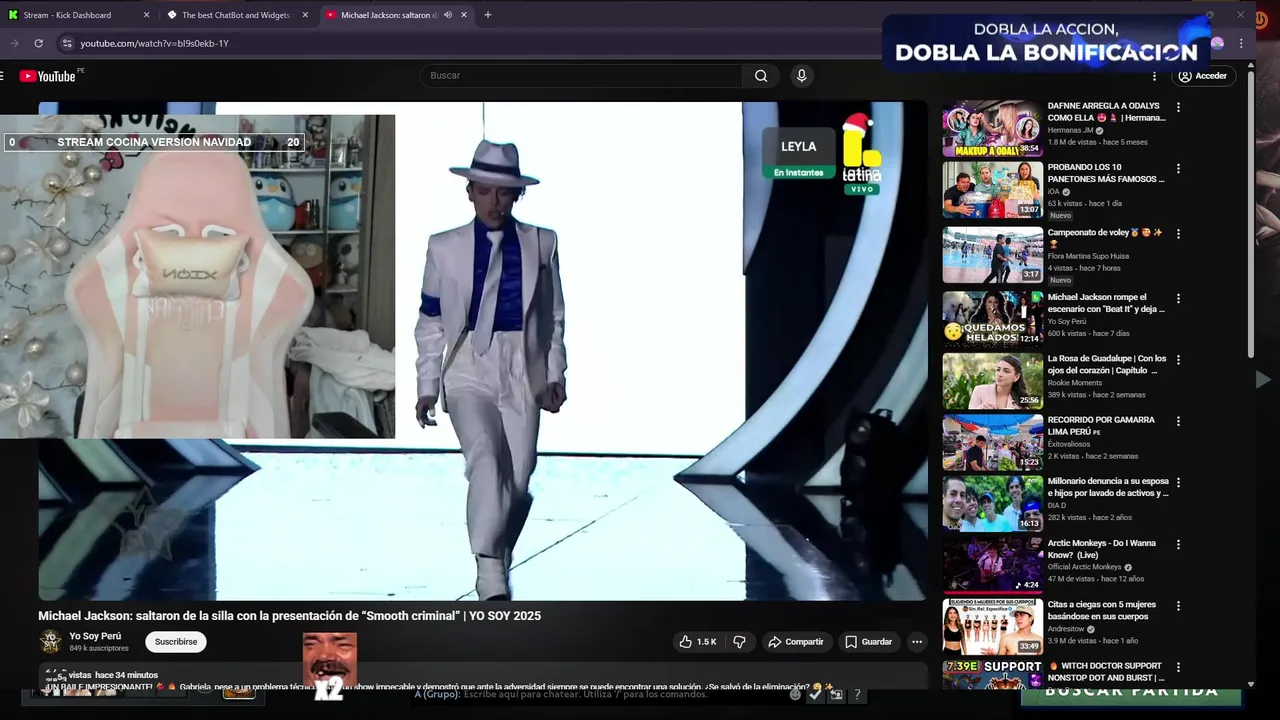The height and width of the screenshot is (720, 1280).
Task: Open Michael Jackson Beat It video thumbnail
Action: tap(992, 319)
